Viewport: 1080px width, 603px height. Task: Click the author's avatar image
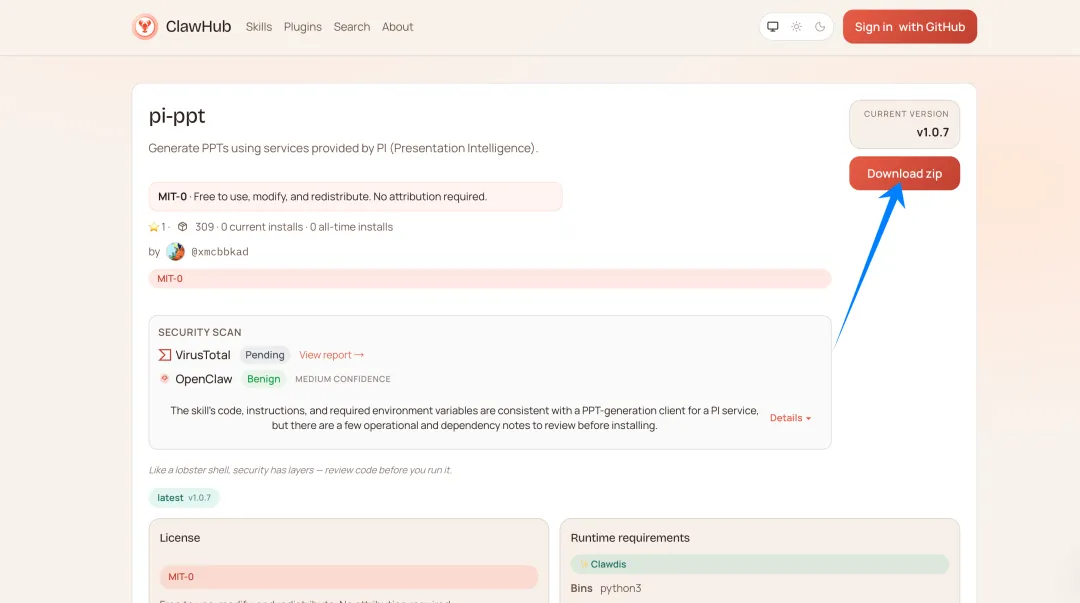pos(175,252)
